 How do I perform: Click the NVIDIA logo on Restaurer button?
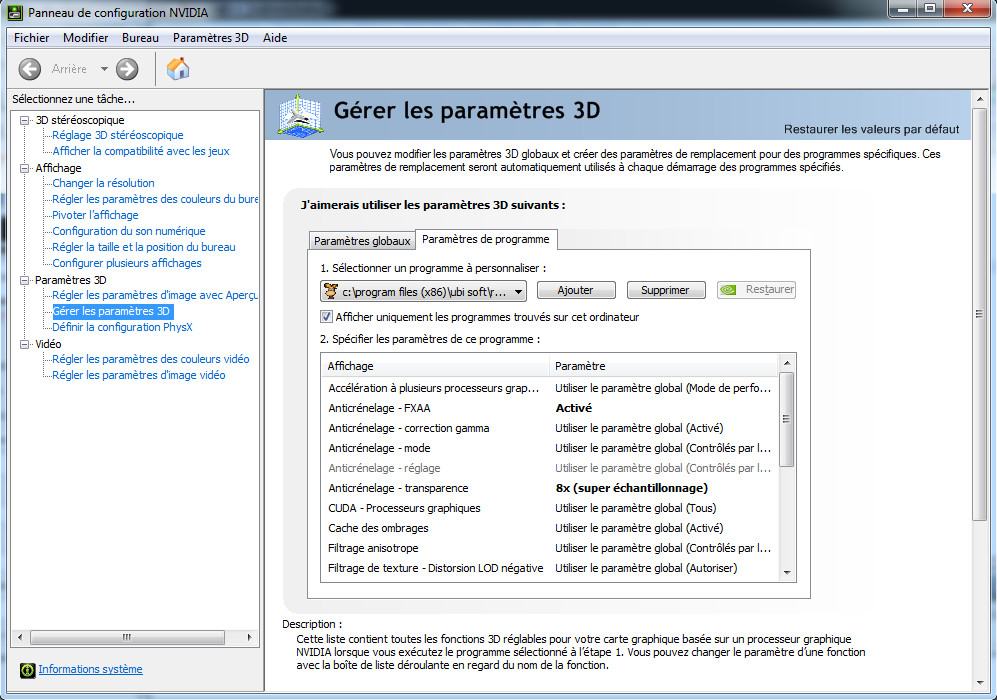click(x=729, y=290)
